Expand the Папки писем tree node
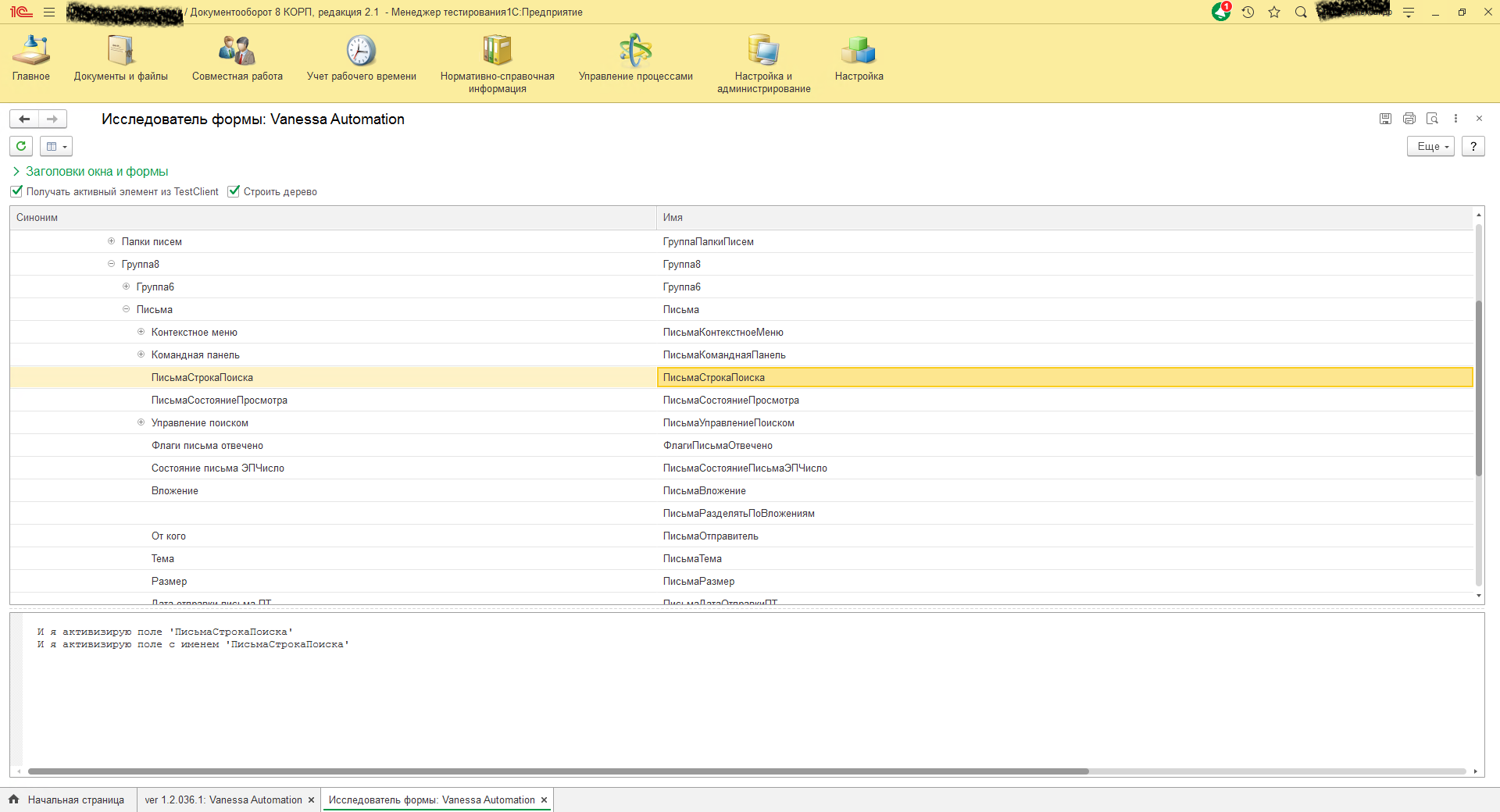The image size is (1500, 812). pos(111,241)
